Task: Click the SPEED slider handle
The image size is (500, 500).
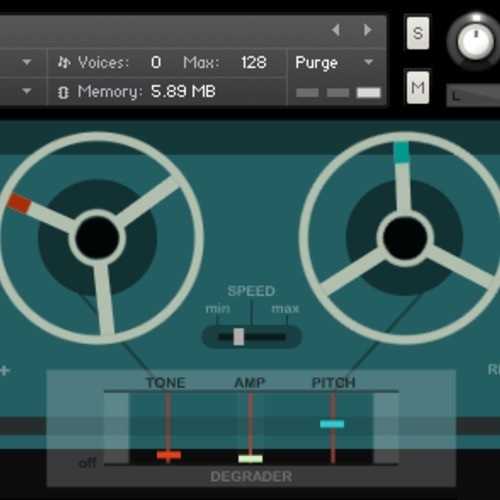Action: click(x=239, y=337)
